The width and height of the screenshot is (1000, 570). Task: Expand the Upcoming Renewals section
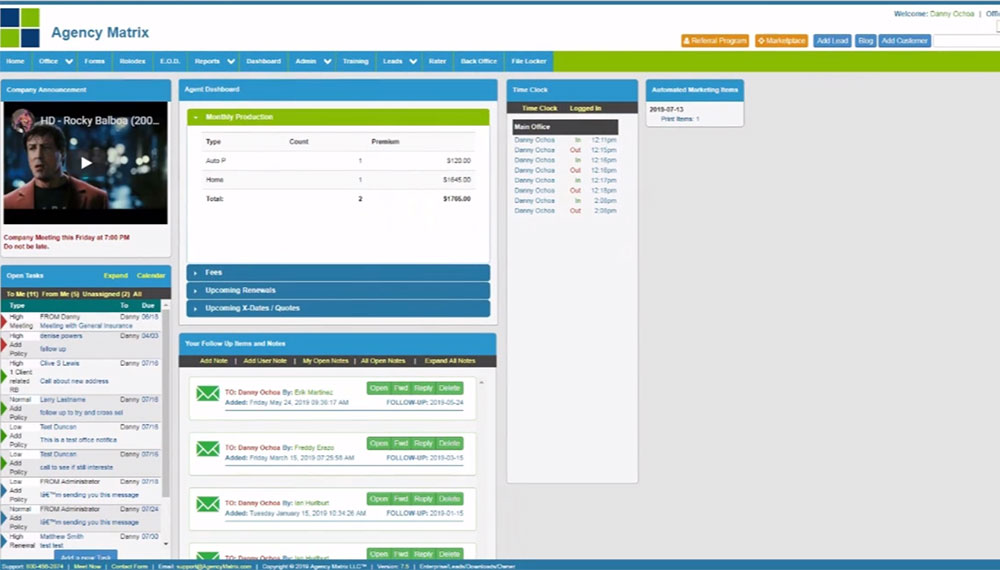click(238, 290)
